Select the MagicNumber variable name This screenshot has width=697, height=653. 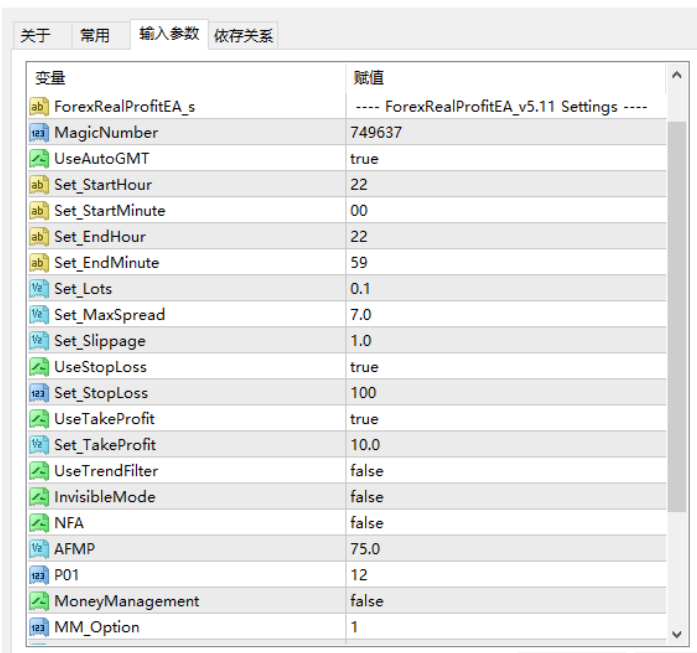click(x=106, y=132)
